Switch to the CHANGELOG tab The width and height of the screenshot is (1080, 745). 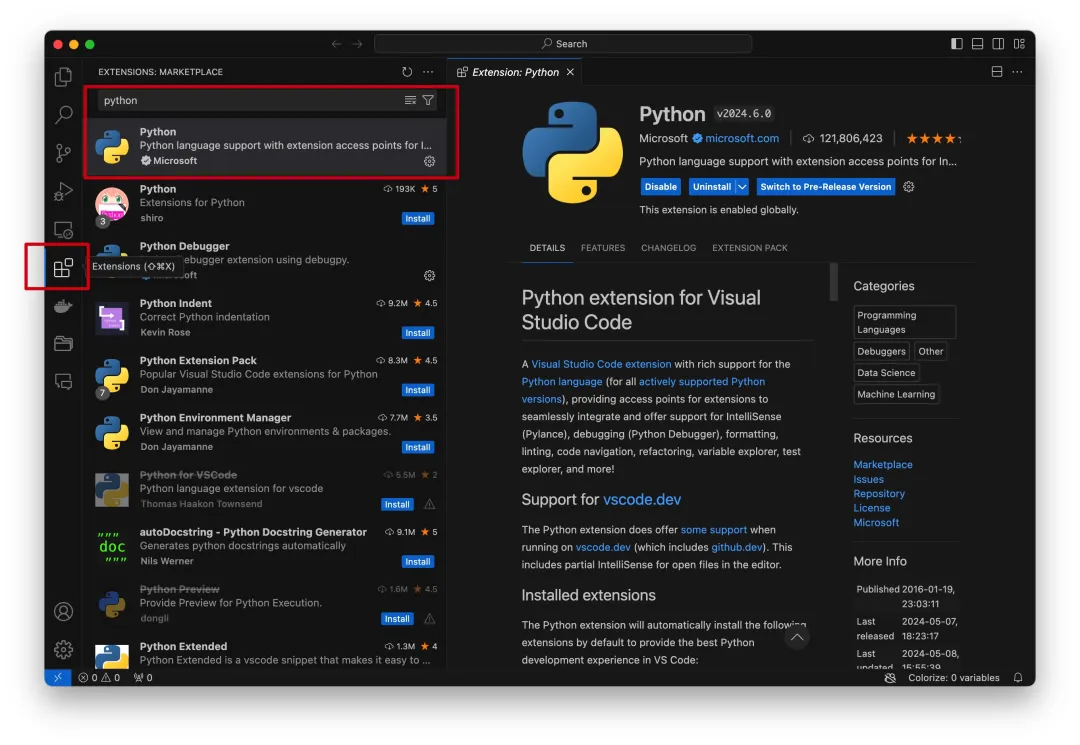(668, 248)
